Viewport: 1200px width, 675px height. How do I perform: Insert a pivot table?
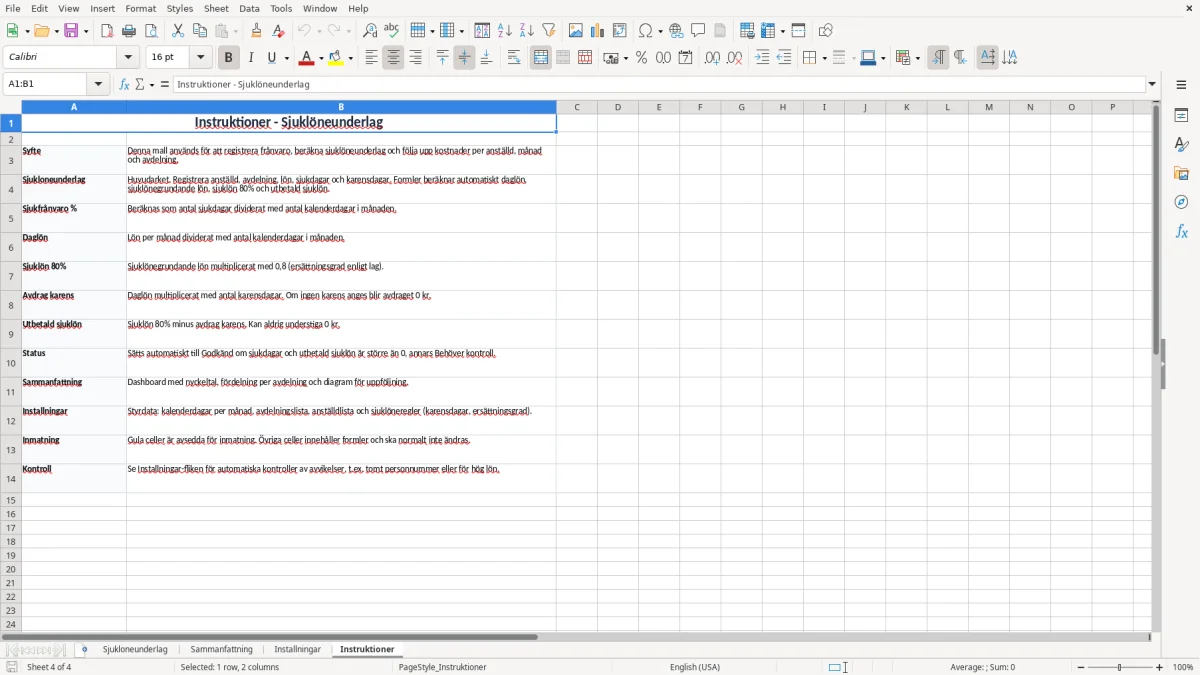[x=620, y=31]
